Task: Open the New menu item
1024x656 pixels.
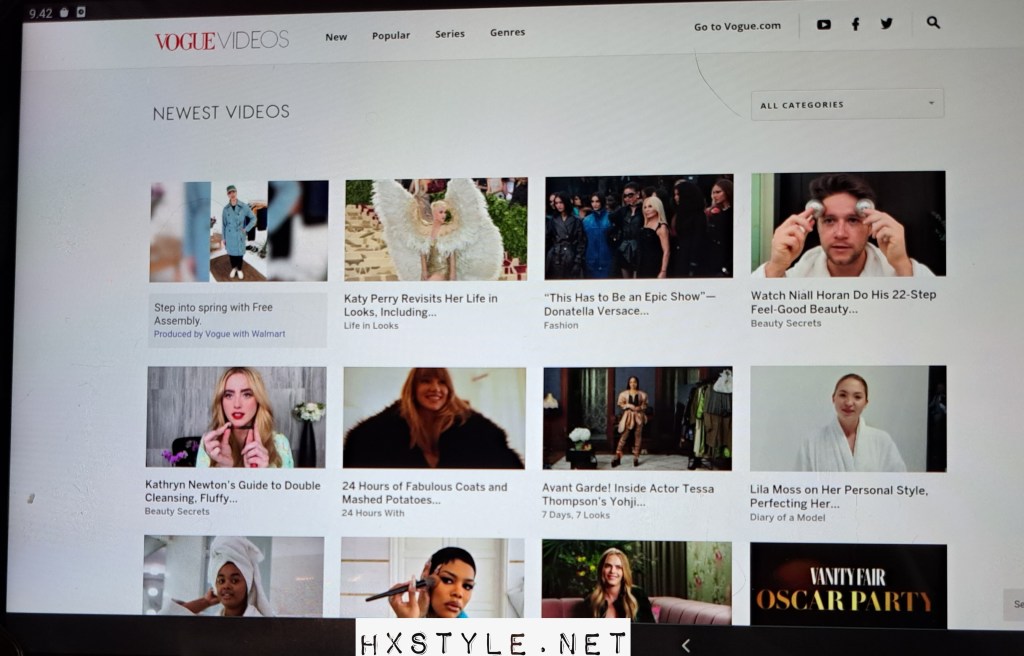Action: [x=336, y=37]
